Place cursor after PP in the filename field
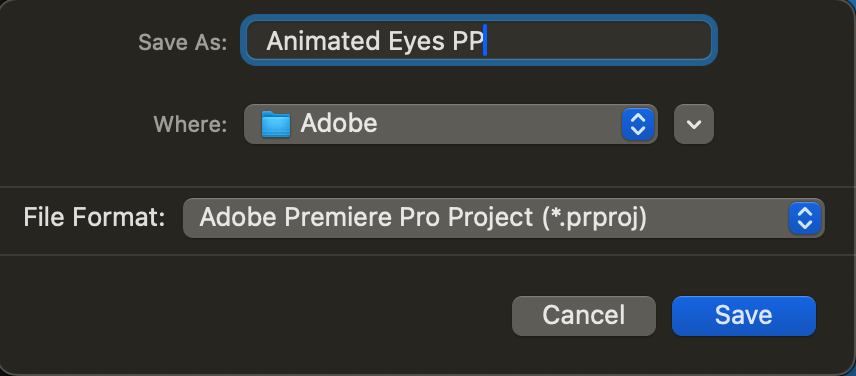856x376 pixels. (x=485, y=41)
